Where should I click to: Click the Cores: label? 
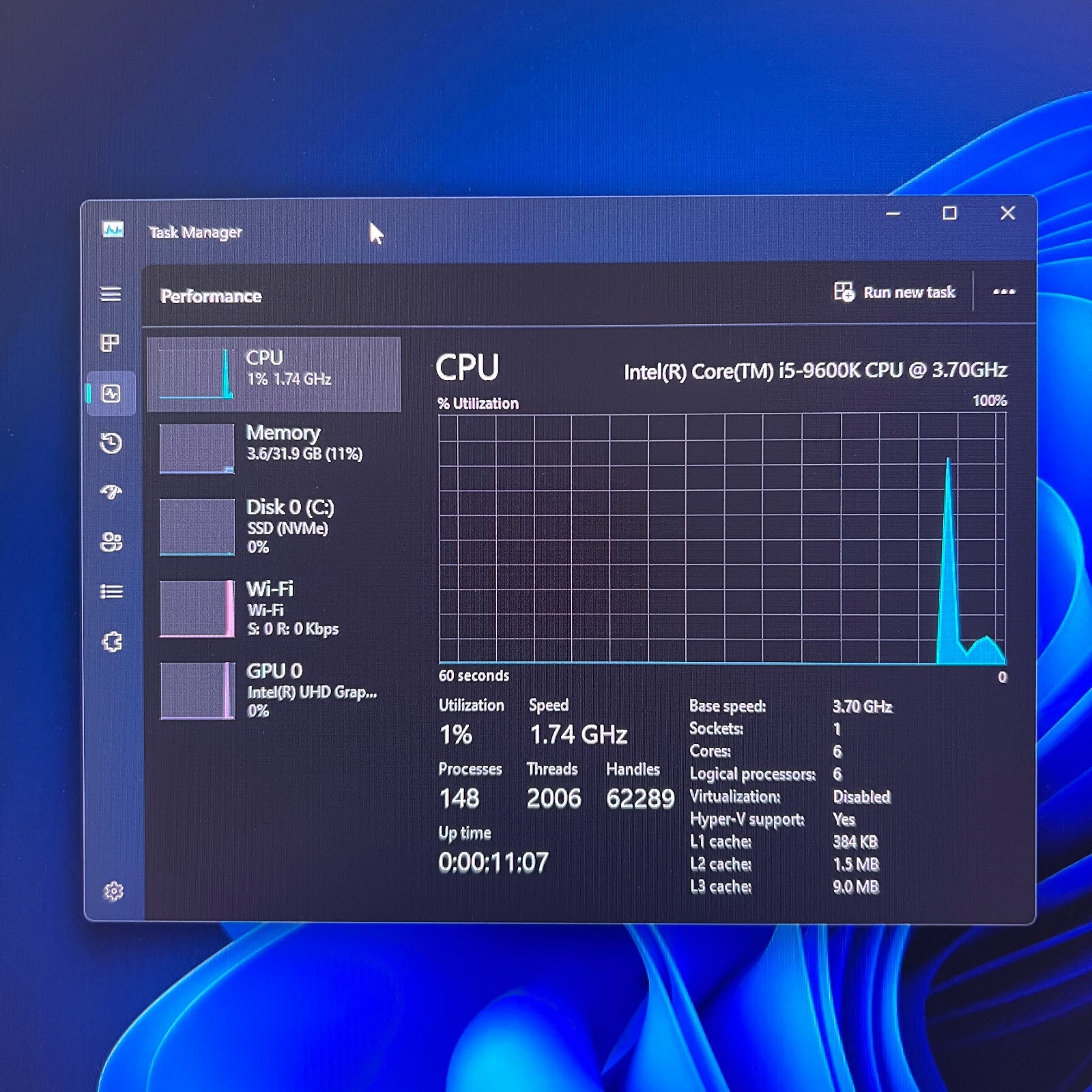(x=710, y=751)
